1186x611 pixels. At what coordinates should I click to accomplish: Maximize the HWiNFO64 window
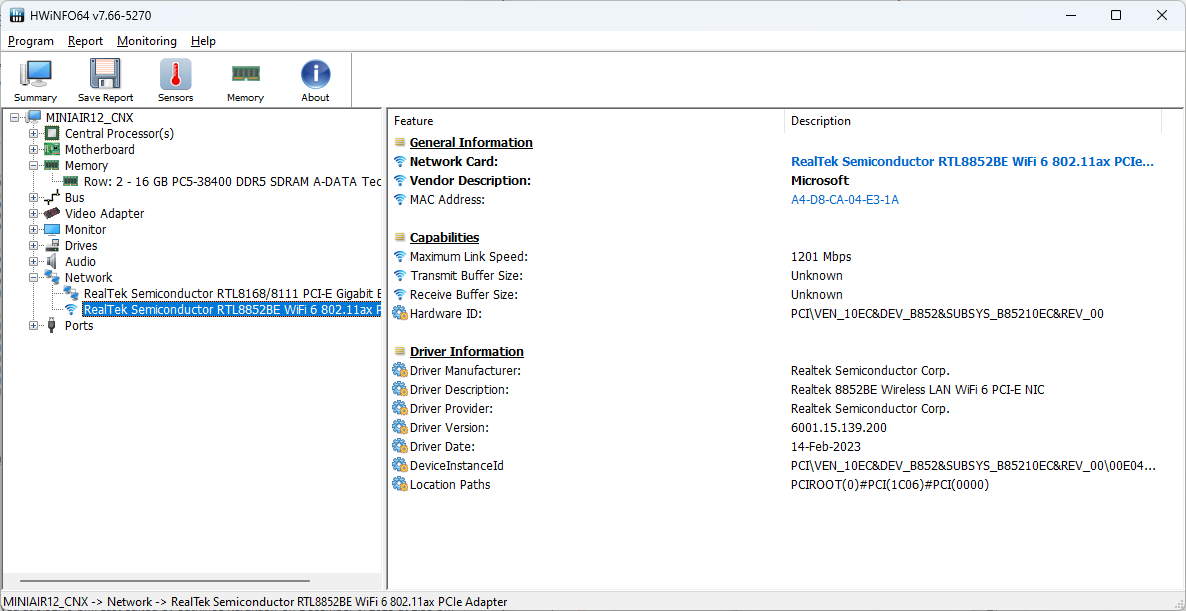coord(1116,15)
